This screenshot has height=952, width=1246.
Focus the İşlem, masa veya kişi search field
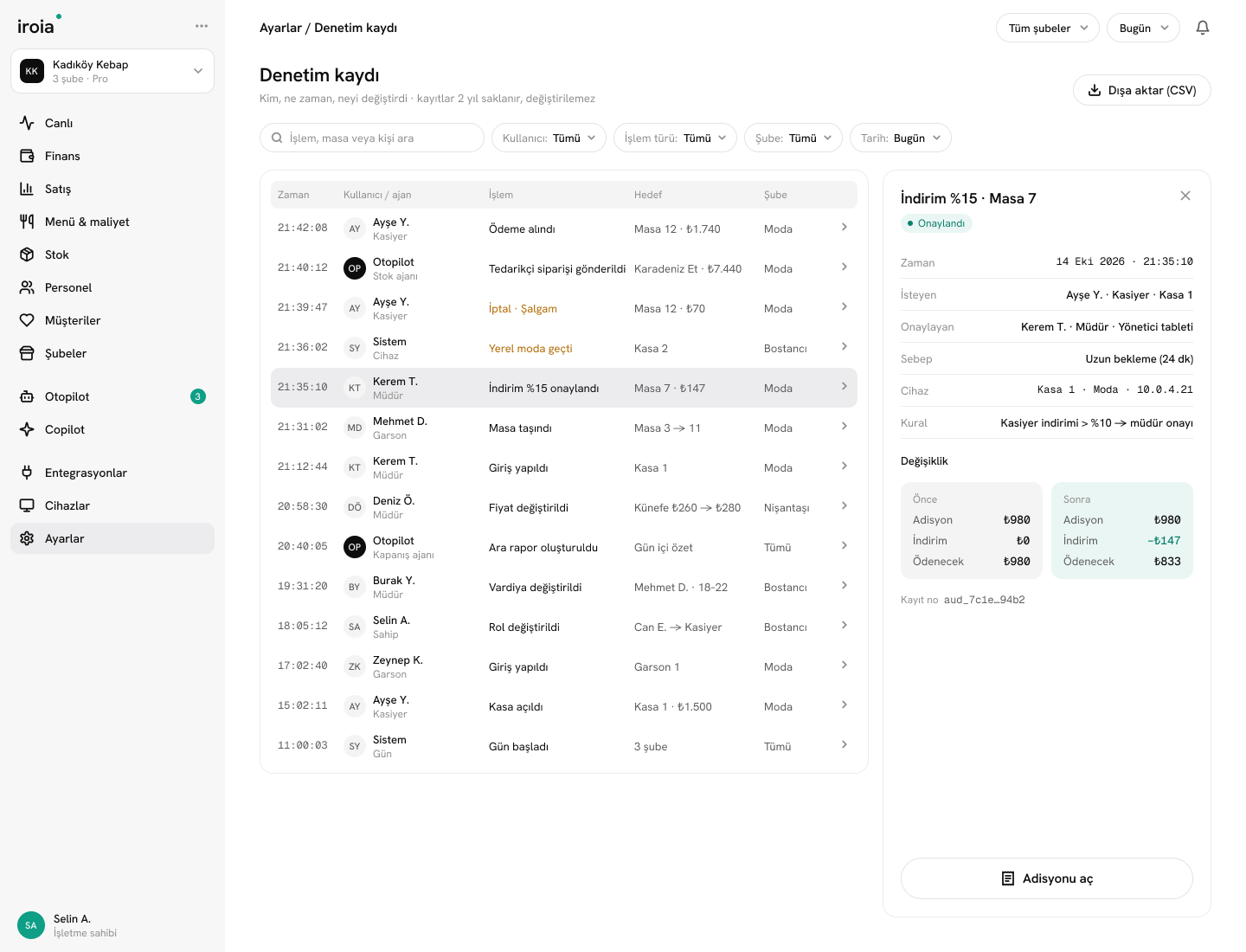coord(372,138)
